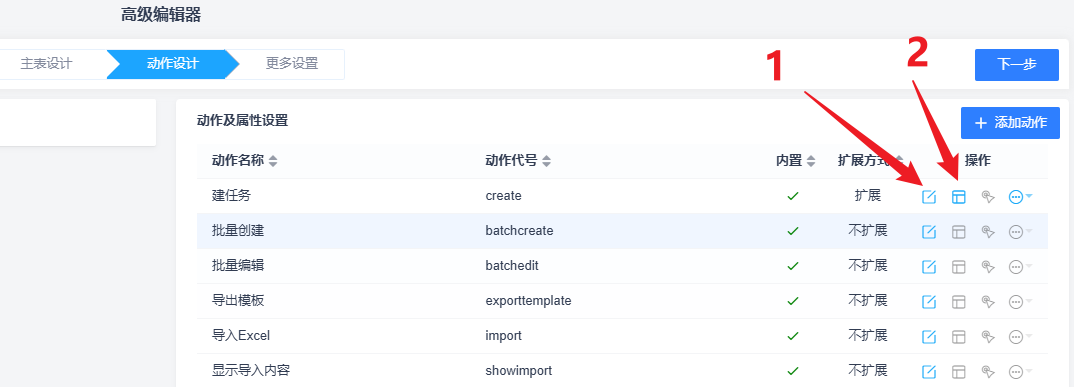Image resolution: width=1074 pixels, height=387 pixels.
Task: Click the 动作及属性设置 panel title
Action: (x=242, y=121)
